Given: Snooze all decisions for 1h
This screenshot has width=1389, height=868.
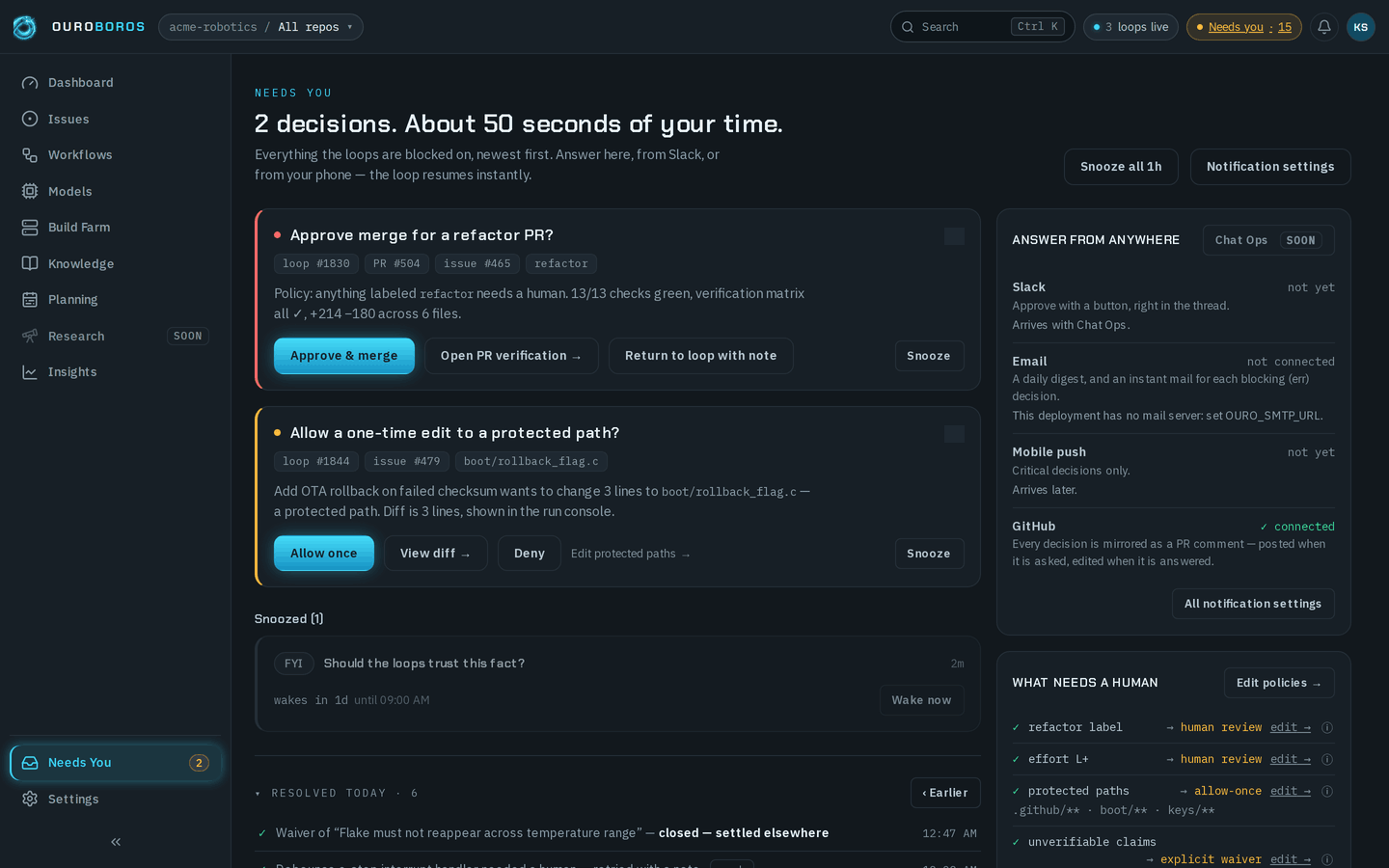Looking at the screenshot, I should point(1121,167).
